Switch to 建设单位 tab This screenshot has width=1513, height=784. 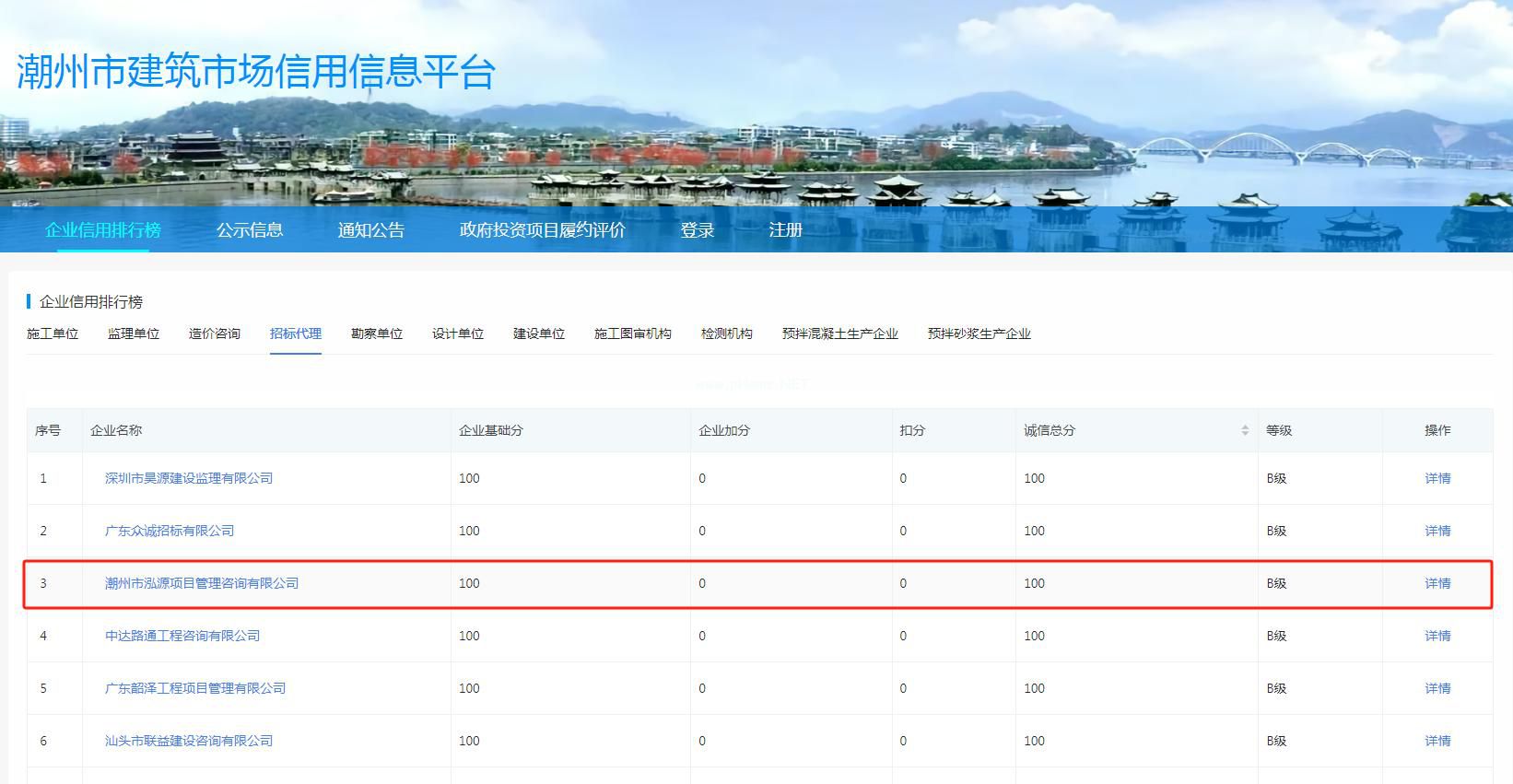(539, 333)
